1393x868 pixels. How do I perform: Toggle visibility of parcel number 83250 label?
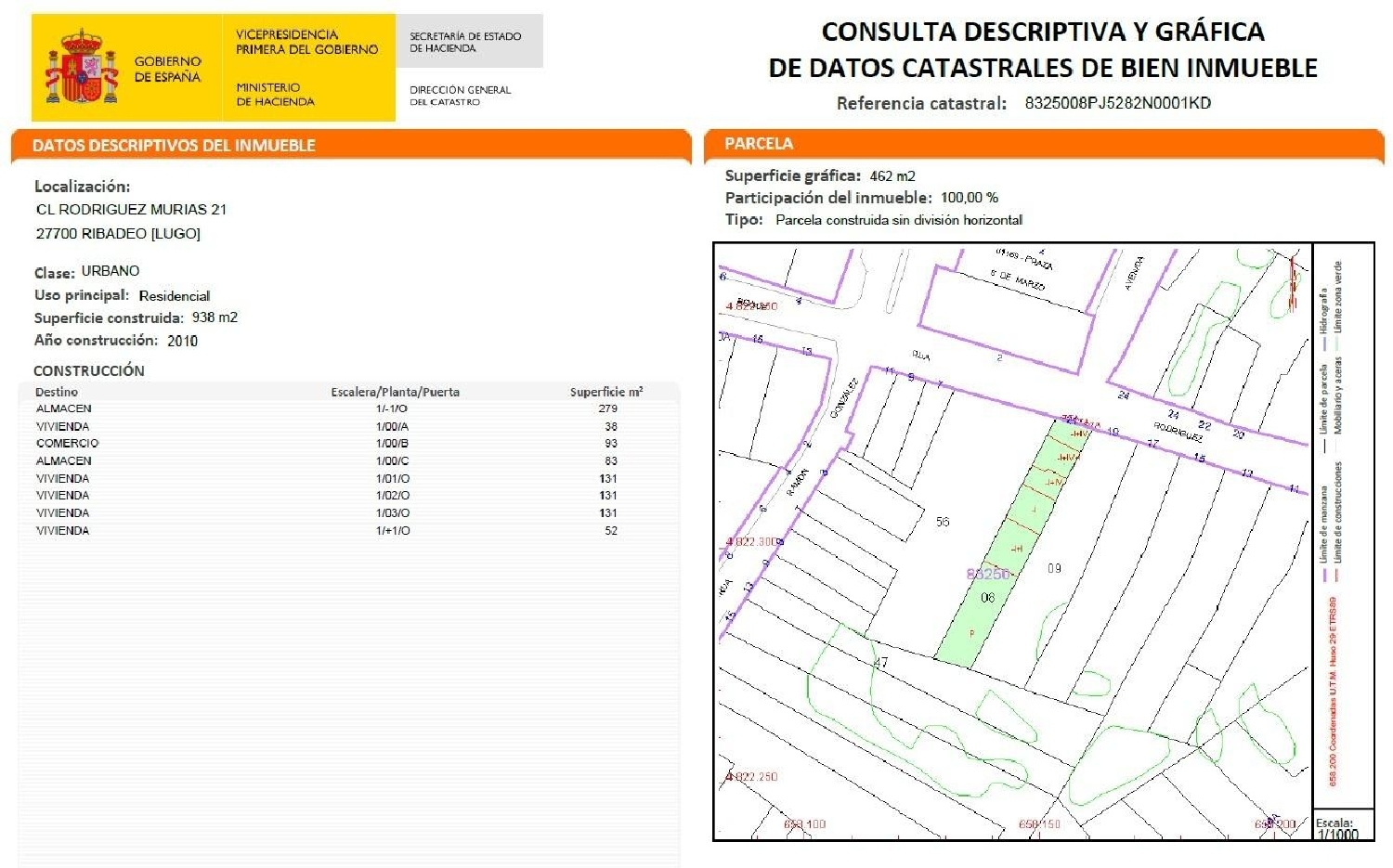pyautogui.click(x=987, y=575)
